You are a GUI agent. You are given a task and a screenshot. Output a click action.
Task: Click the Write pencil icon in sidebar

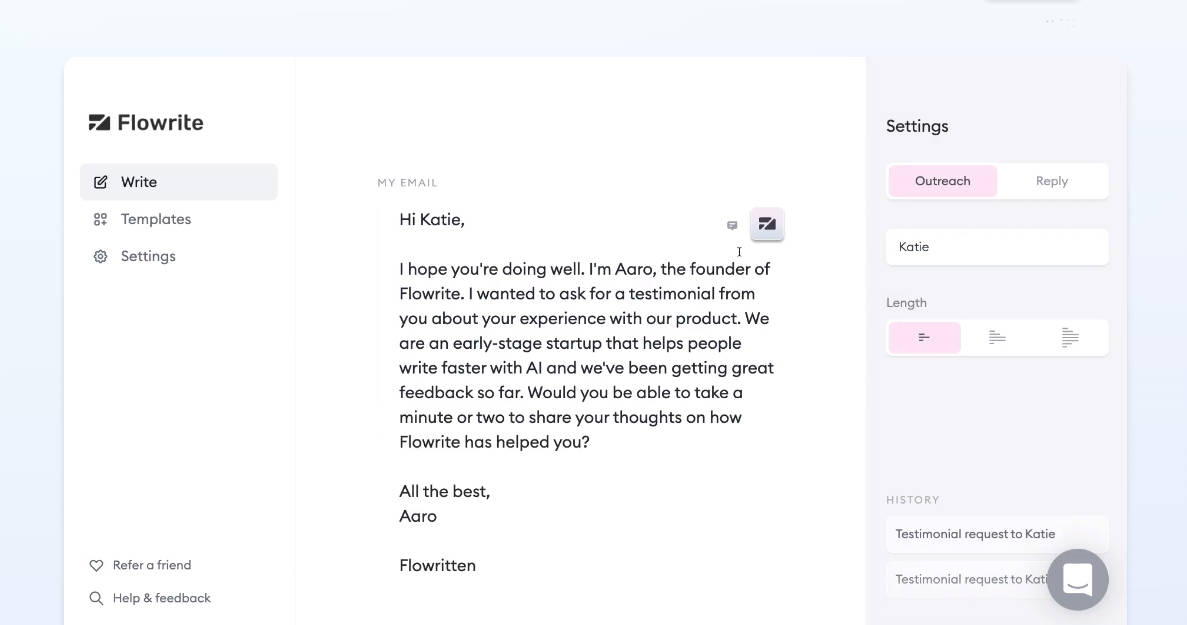(100, 182)
